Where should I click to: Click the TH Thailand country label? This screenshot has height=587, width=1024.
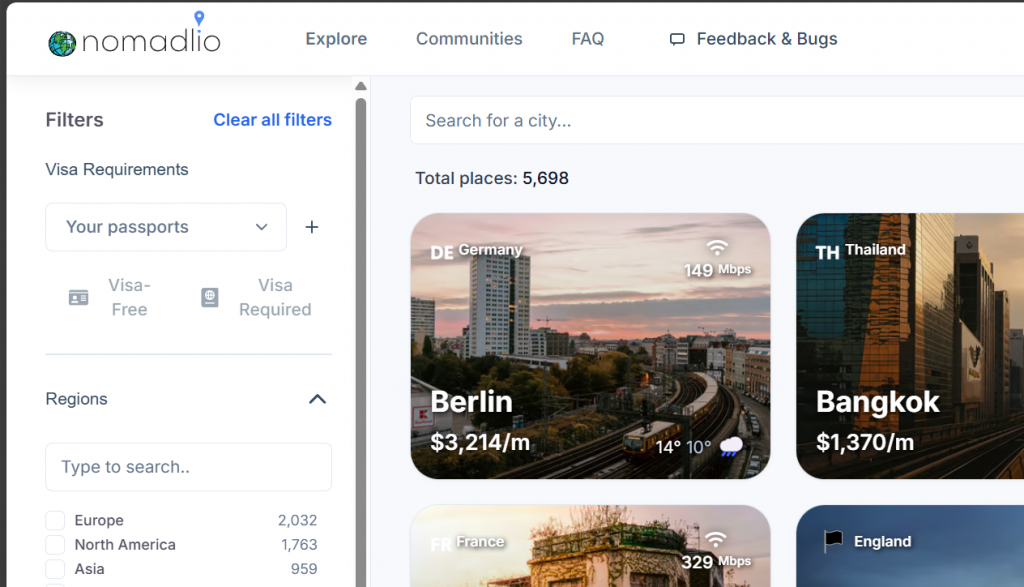(861, 251)
